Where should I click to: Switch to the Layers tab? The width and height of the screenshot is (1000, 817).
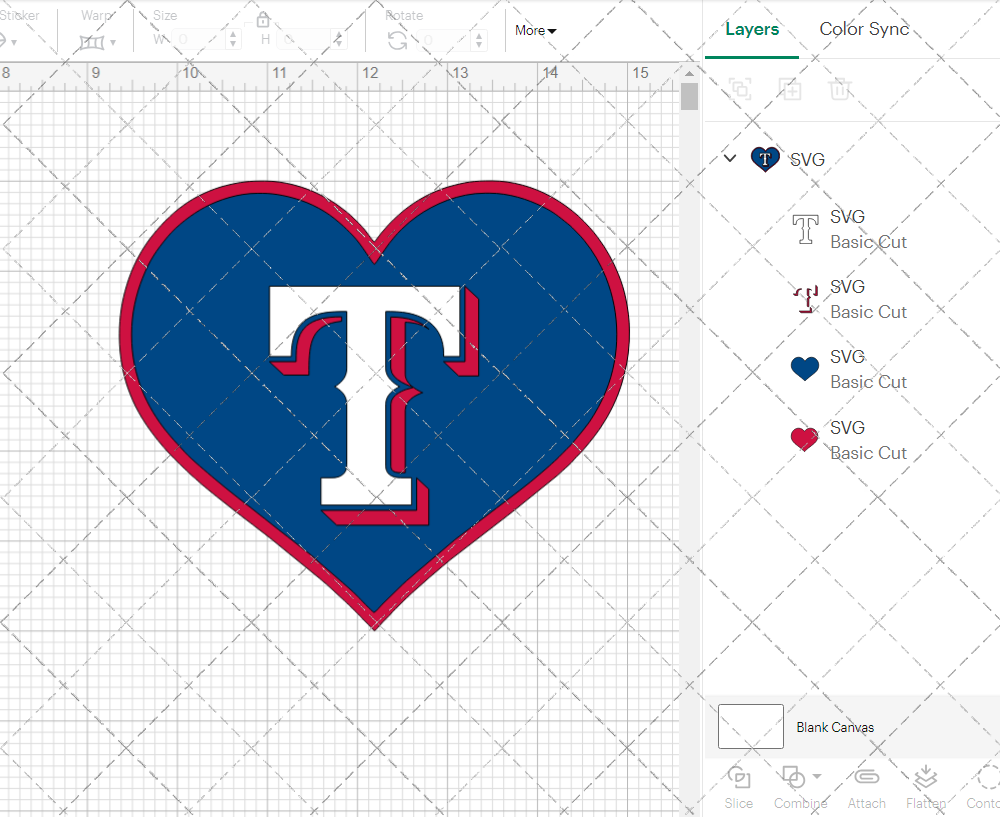click(x=752, y=29)
